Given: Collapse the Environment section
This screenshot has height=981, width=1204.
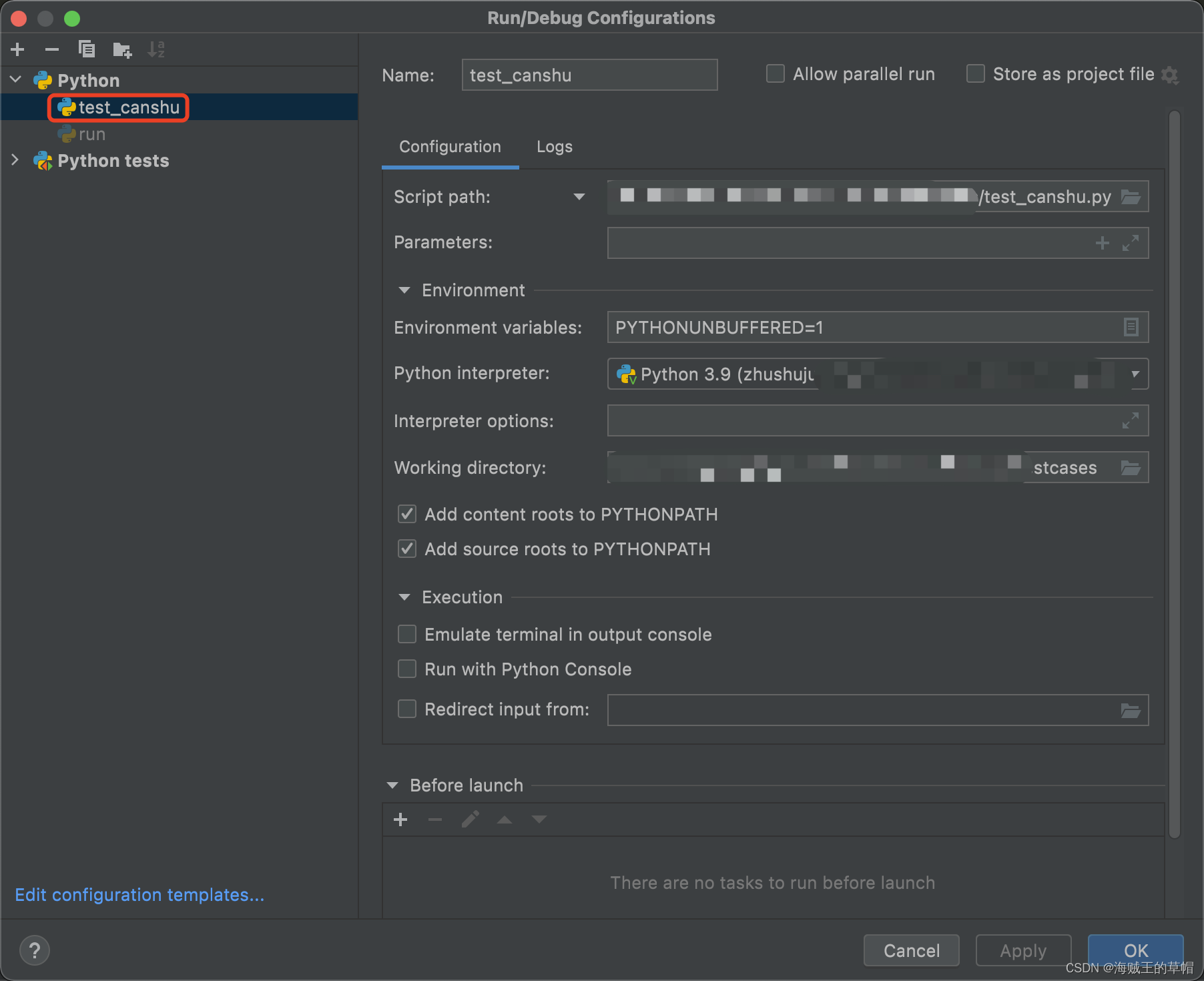Looking at the screenshot, I should [x=404, y=290].
